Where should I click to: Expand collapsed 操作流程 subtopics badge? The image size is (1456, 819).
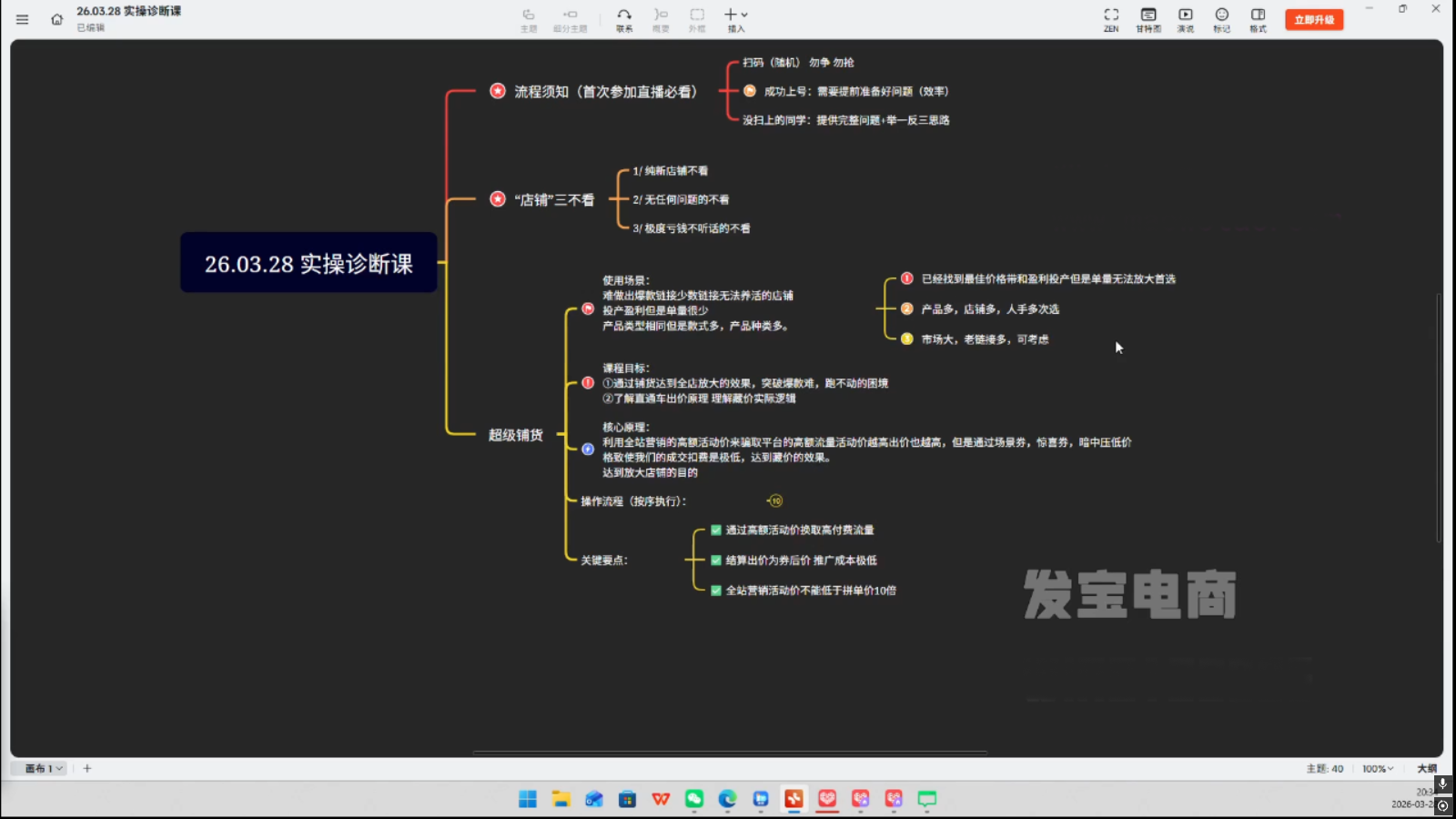point(775,501)
